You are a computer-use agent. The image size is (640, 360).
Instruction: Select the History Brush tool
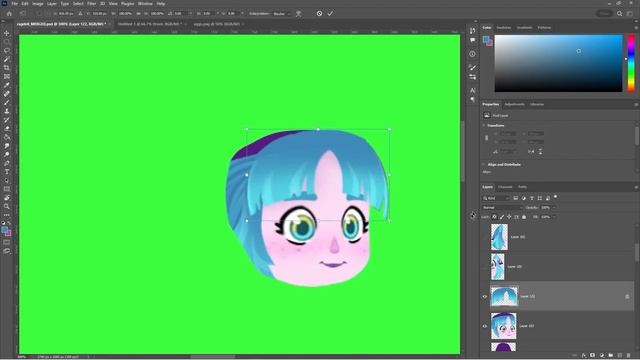(x=7, y=120)
